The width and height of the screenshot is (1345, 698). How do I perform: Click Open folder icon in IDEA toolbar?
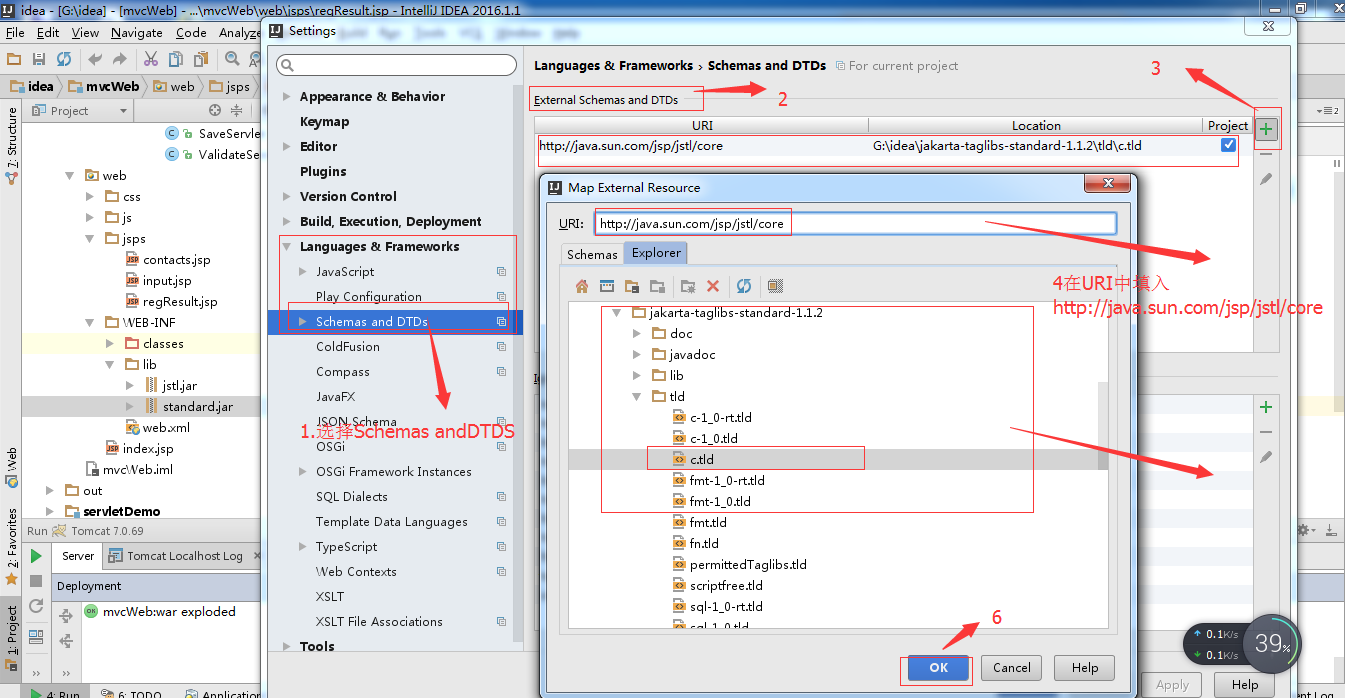click(14, 60)
